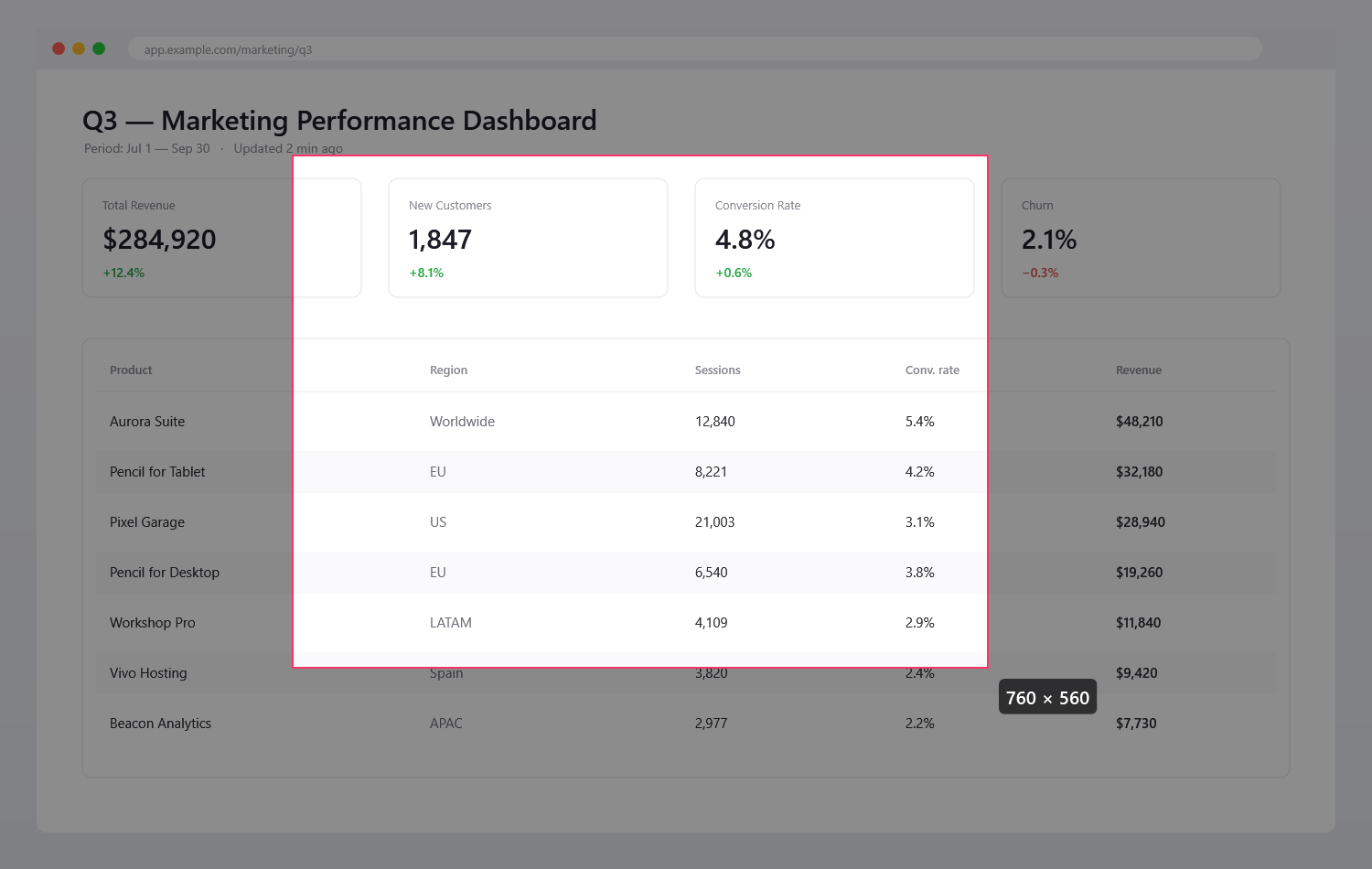Click the +0.6% conversion change
This screenshot has width=1372, height=869.
[734, 273]
